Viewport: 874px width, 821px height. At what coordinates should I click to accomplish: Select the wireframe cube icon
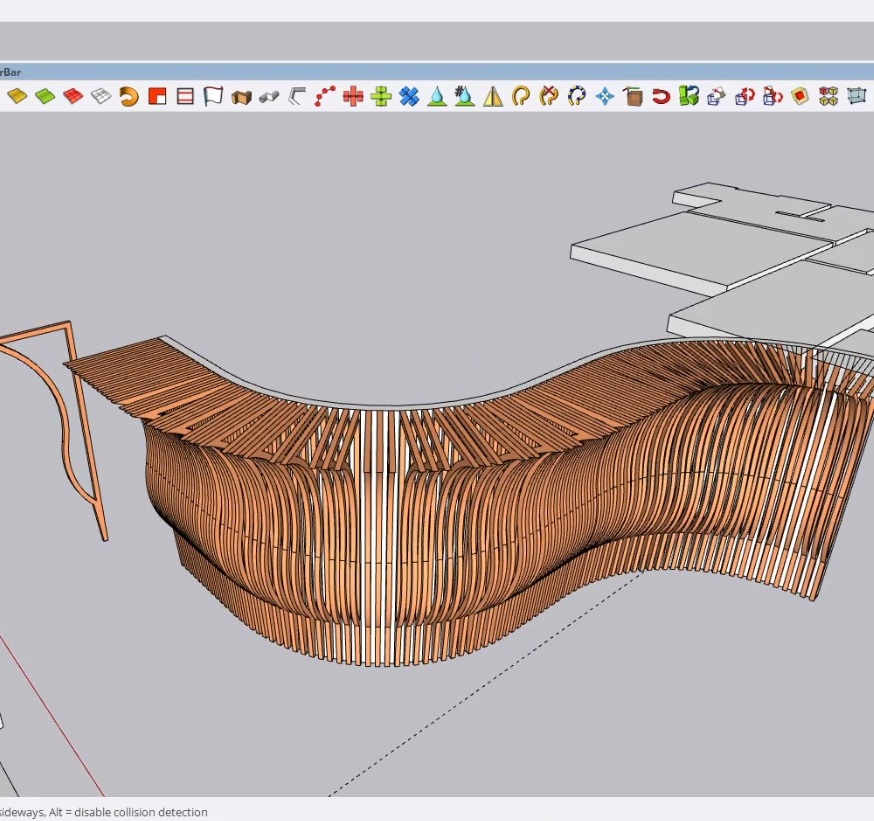[856, 96]
